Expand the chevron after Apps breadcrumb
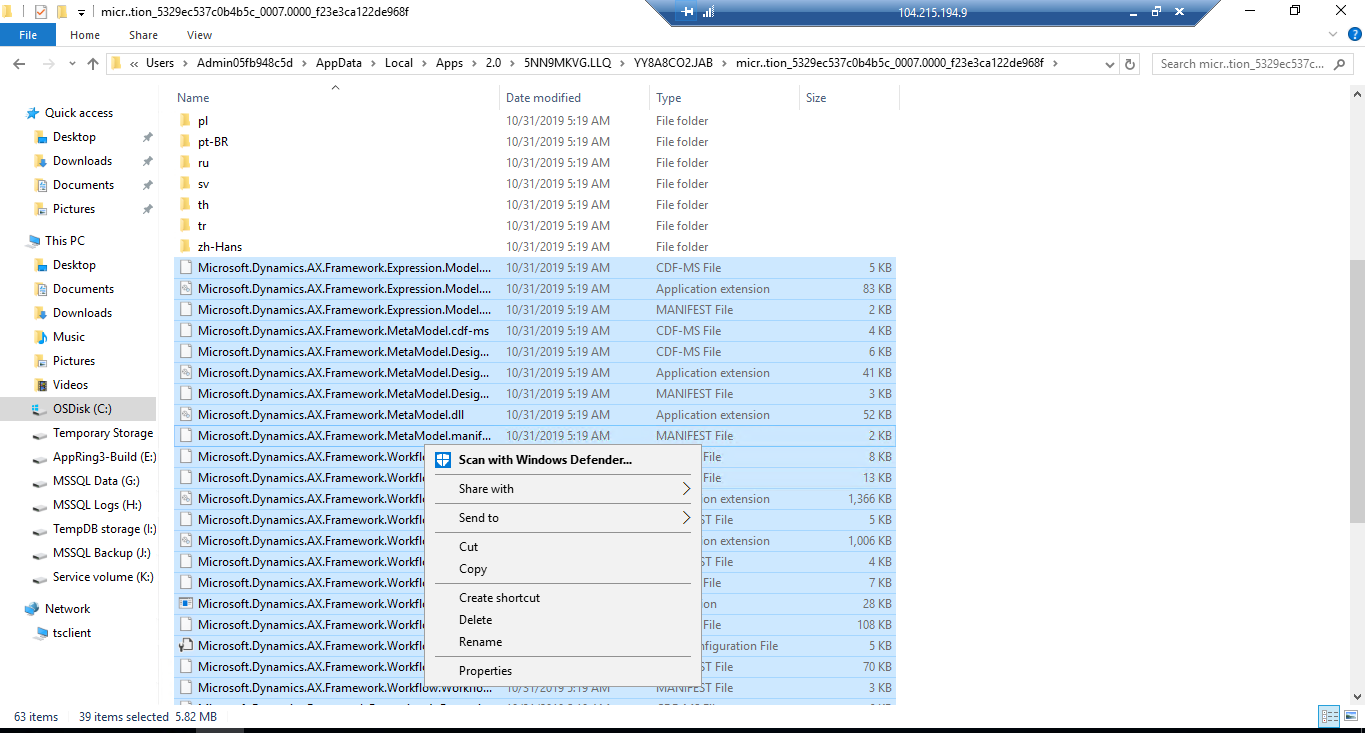1365x733 pixels. 474,63
